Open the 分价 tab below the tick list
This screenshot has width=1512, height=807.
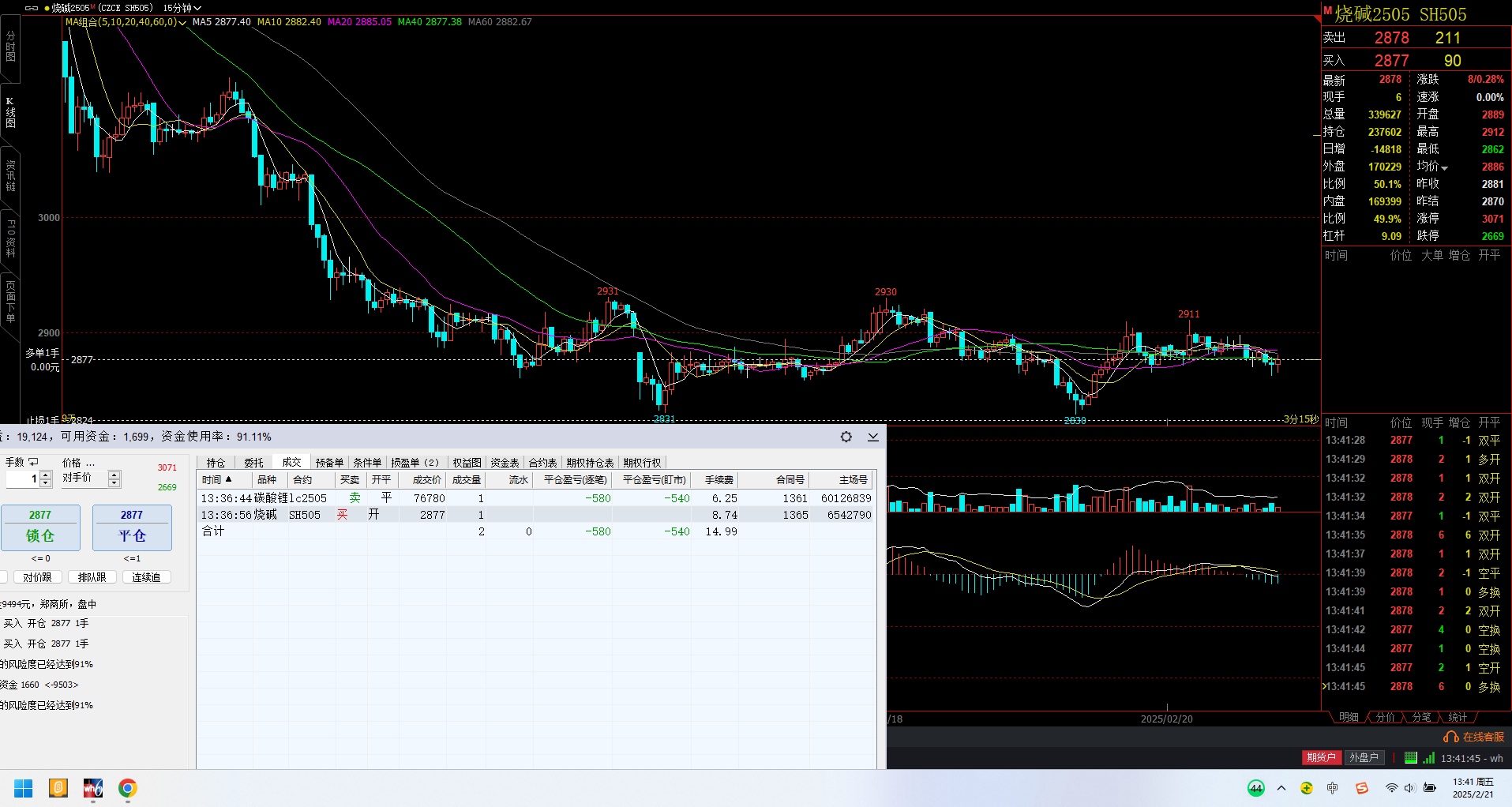(x=1385, y=717)
